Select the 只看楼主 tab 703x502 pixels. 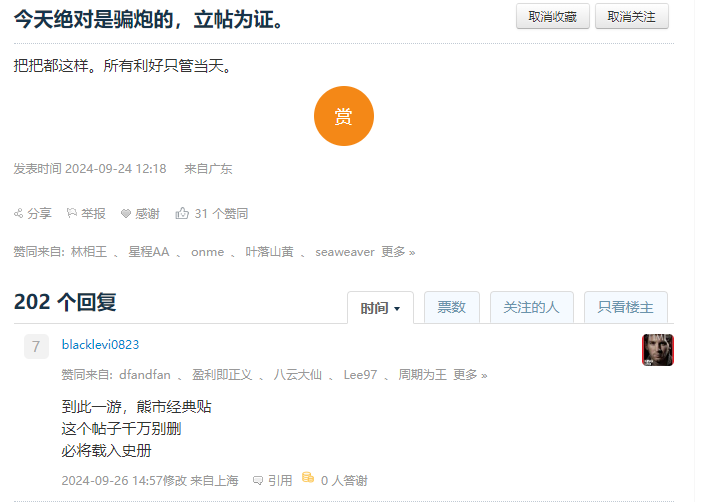coord(626,307)
